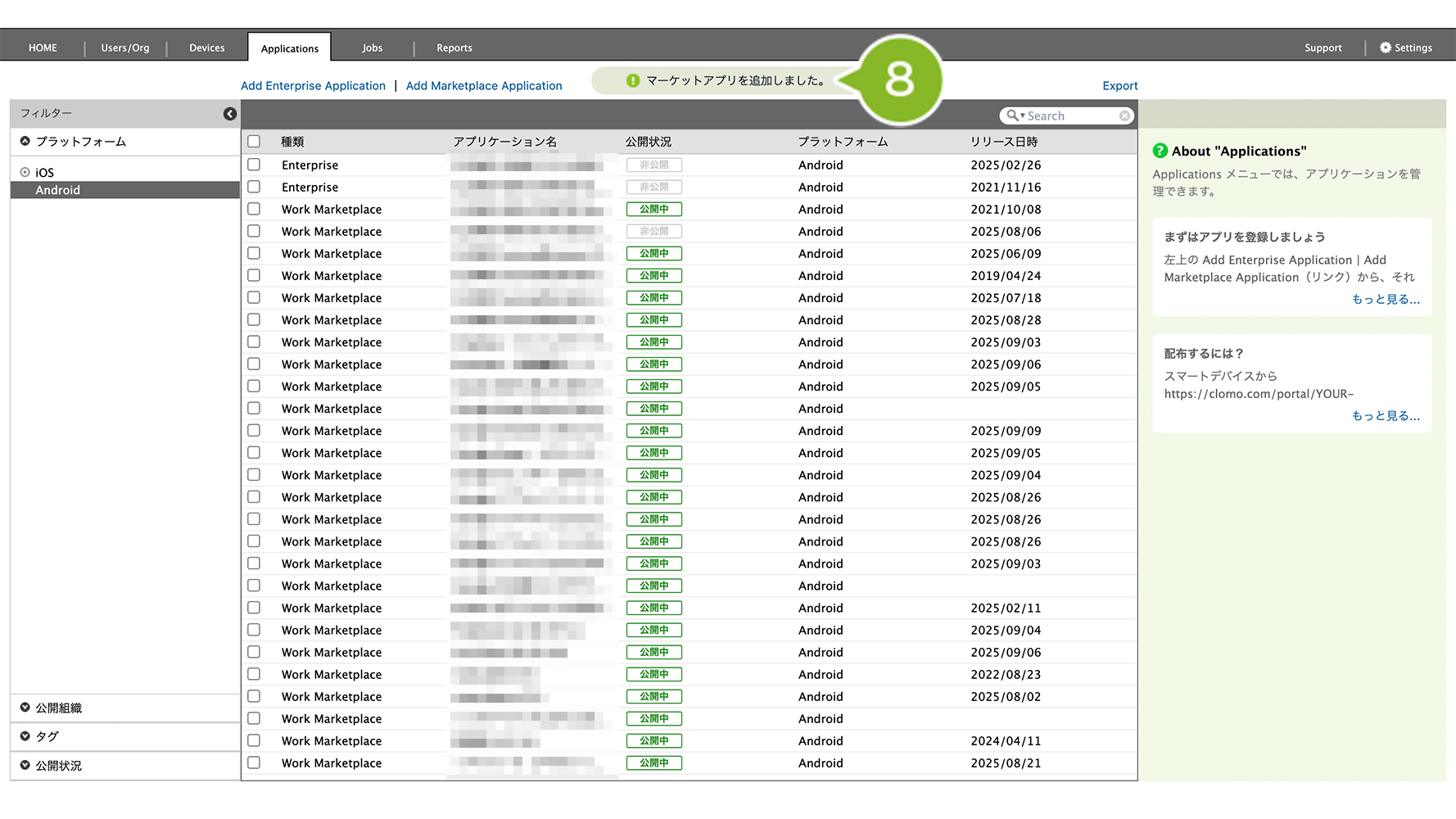1456x819 pixels.
Task: Expand the タグ filter section
Action: click(25, 736)
